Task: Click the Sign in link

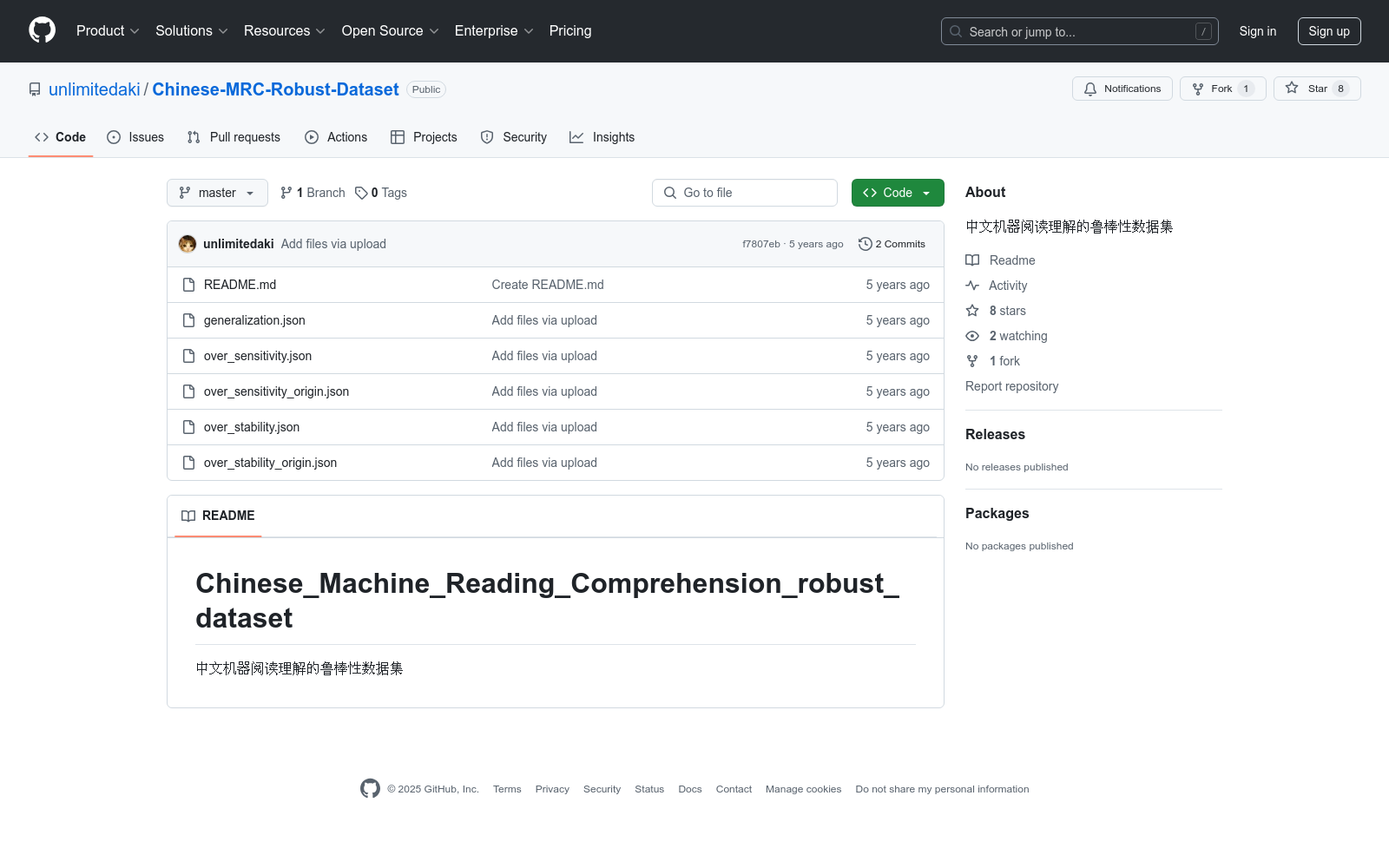Action: [x=1258, y=31]
